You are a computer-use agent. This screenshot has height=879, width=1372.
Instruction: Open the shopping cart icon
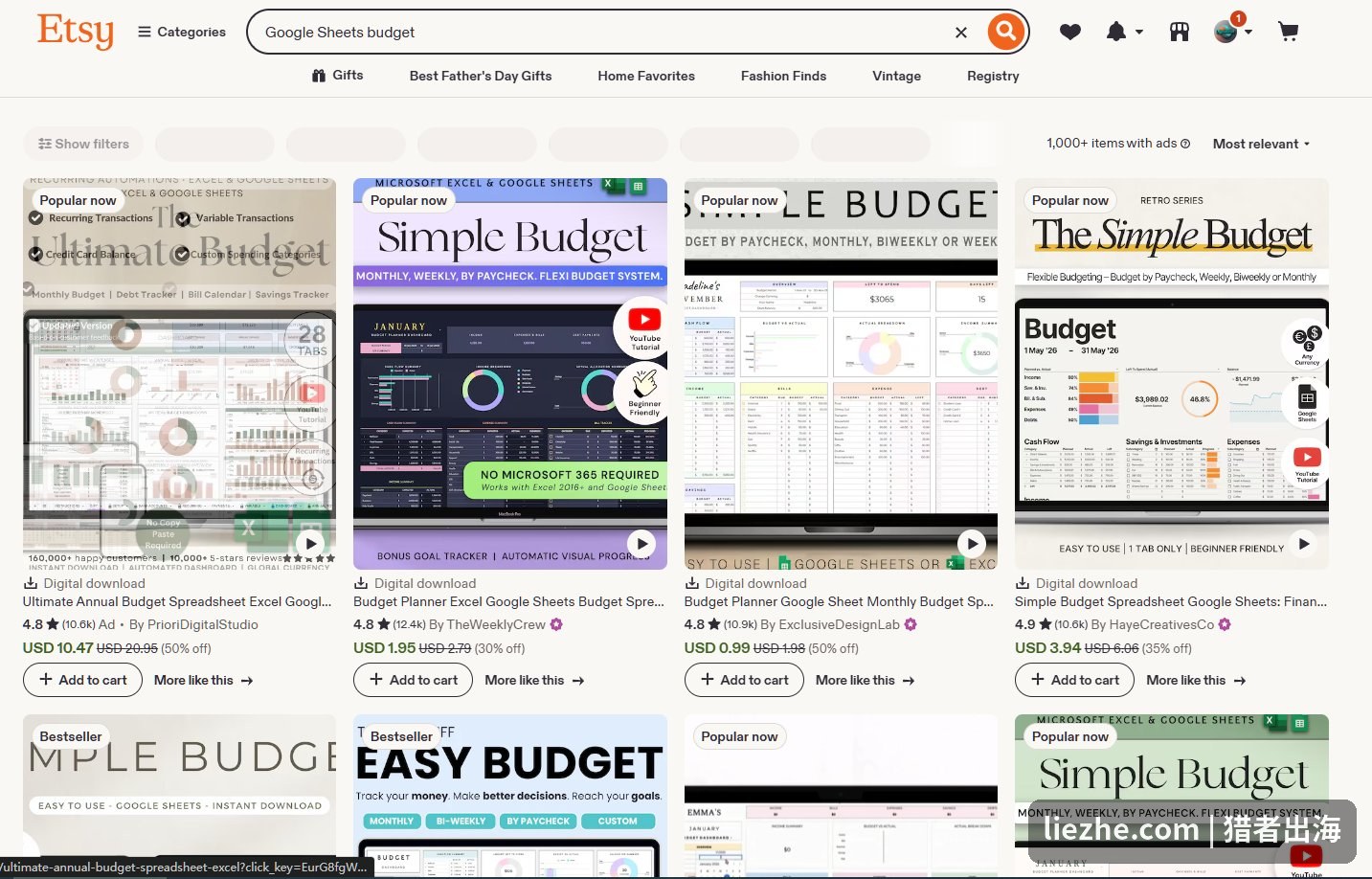pyautogui.click(x=1289, y=33)
